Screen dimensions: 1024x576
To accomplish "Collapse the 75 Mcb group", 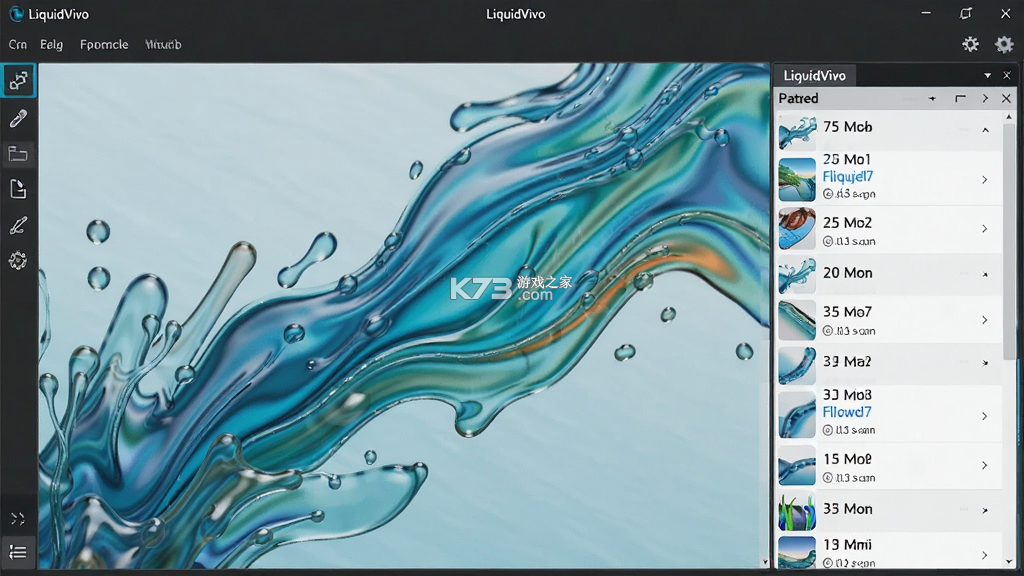I will (985, 130).
